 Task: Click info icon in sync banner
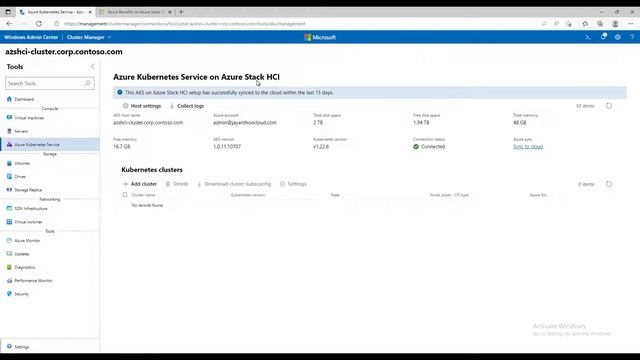[x=120, y=92]
